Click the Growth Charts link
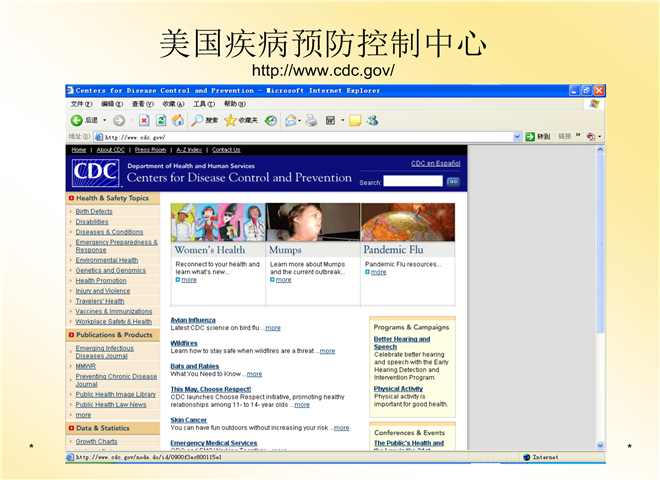This screenshot has height=480, width=660. (x=96, y=441)
